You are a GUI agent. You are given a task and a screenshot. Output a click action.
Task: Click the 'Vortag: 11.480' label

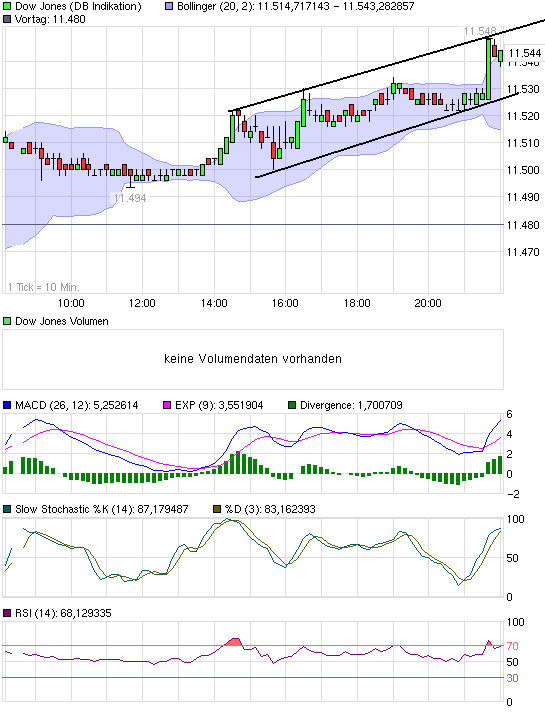coord(50,19)
